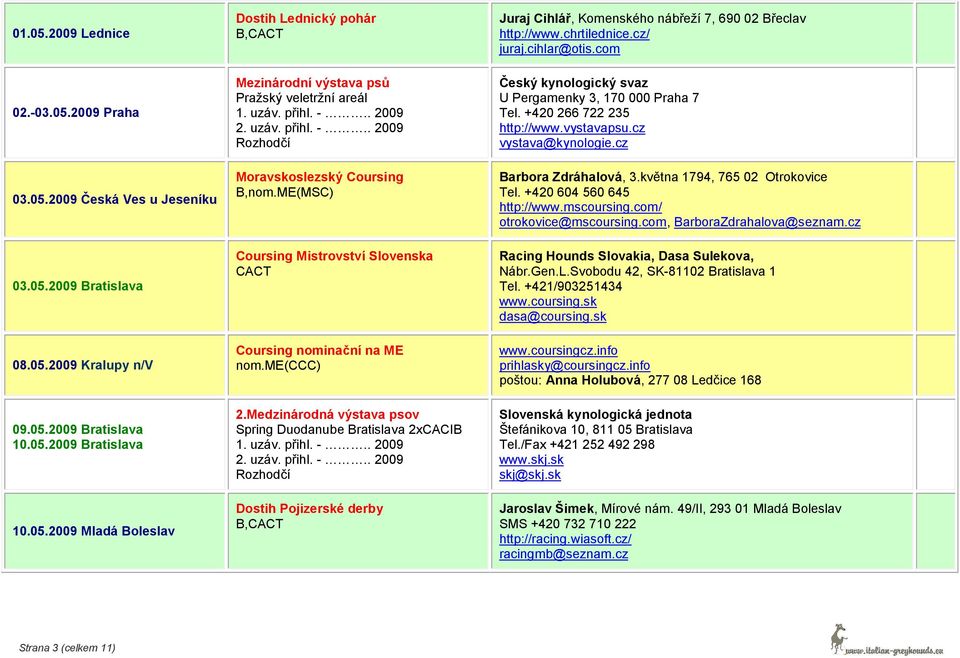Click the otrokovice@mscoursing.com email link

pyautogui.click(x=583, y=222)
